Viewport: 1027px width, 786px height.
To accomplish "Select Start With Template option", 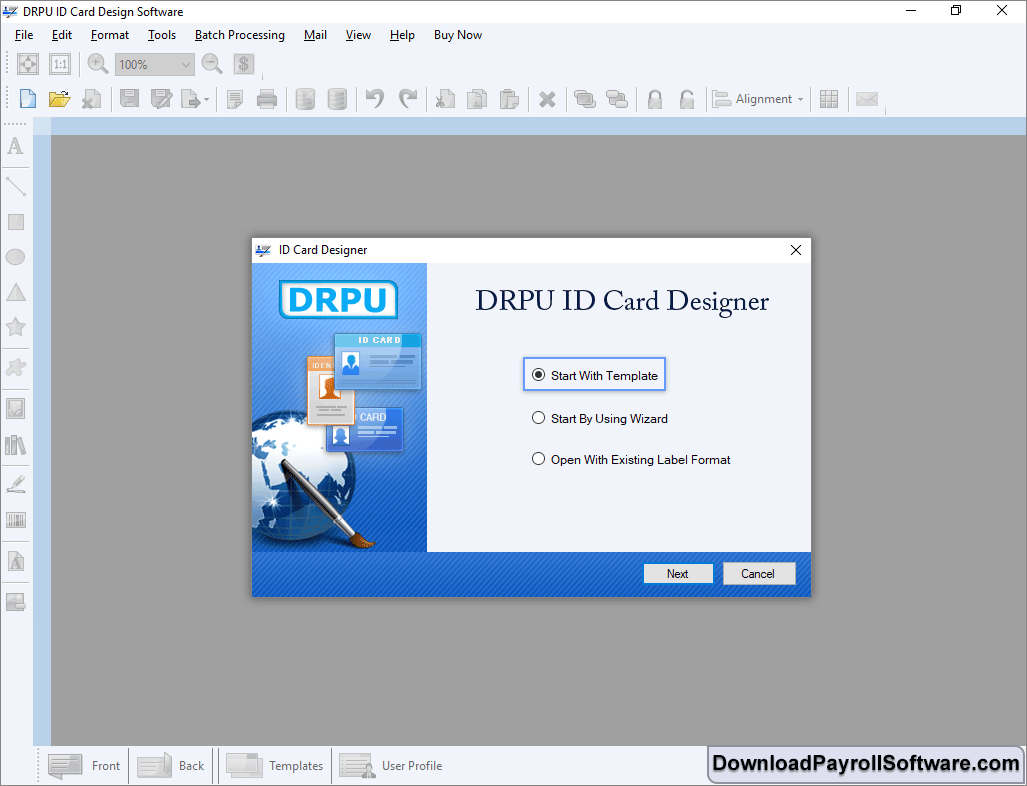I will click(539, 376).
